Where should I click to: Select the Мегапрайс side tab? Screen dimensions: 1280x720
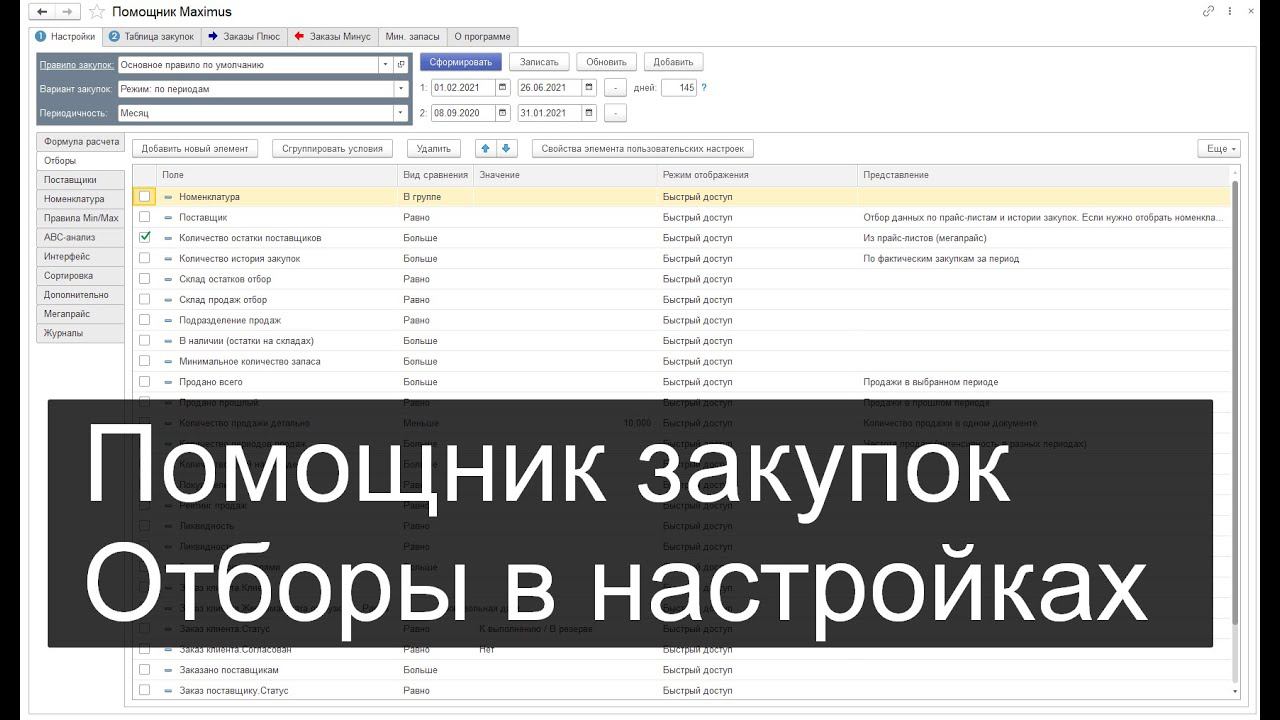[x=81, y=314]
